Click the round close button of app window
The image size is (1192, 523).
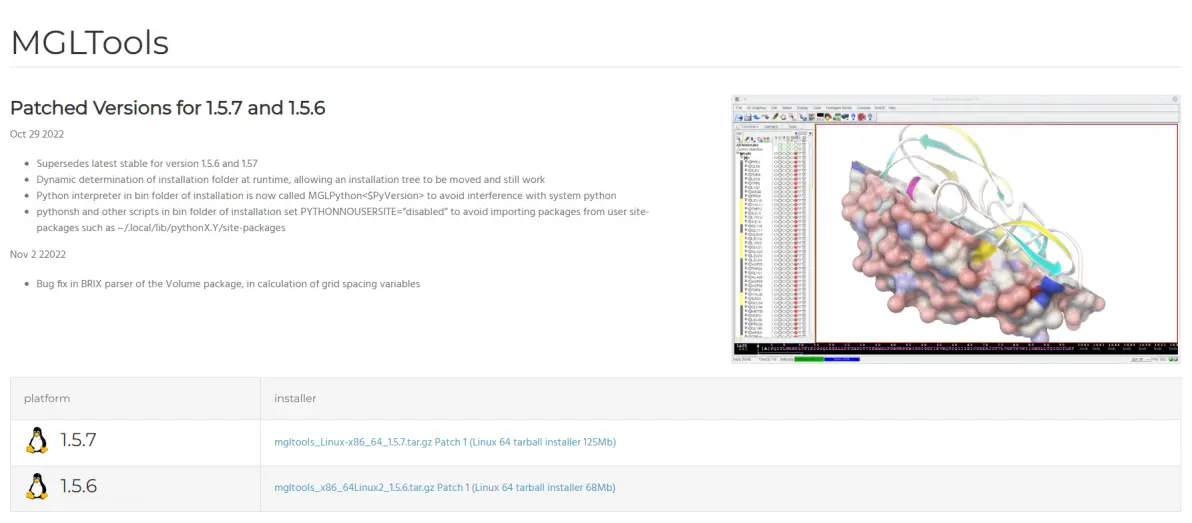[1174, 100]
